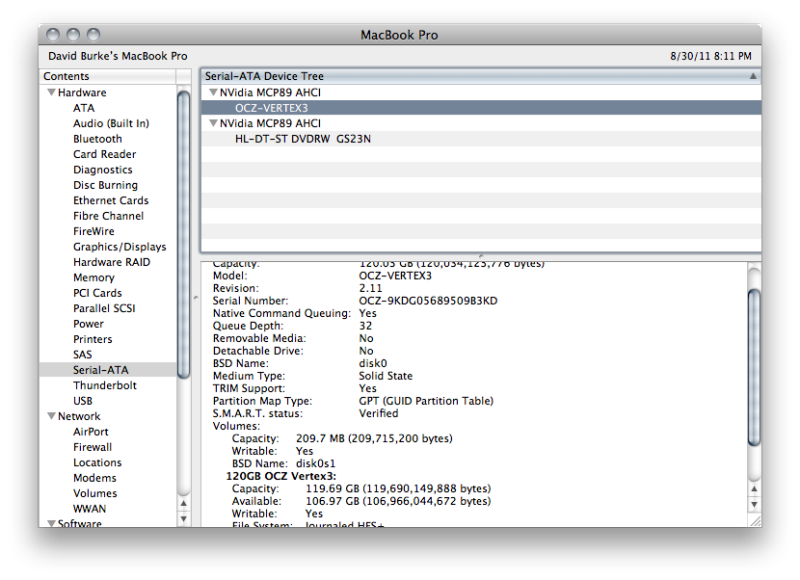This screenshot has height=580, width=800.
Task: Open the Thunderbolt entry
Action: point(105,385)
